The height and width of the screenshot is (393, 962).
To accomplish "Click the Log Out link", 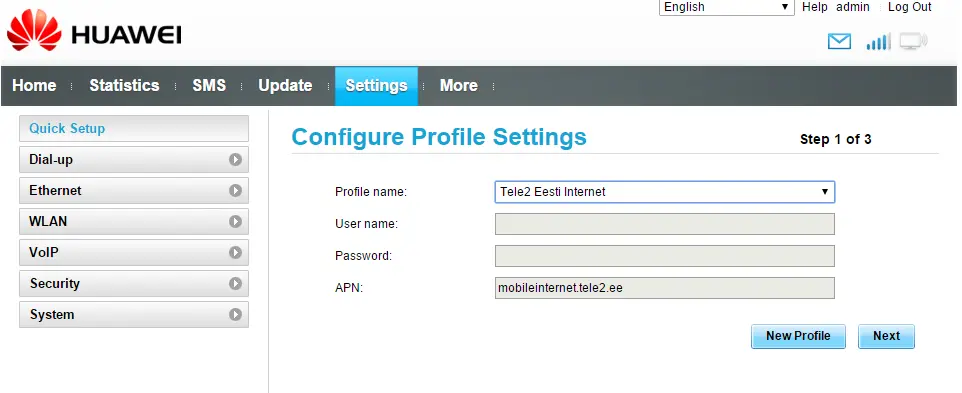I will (x=909, y=7).
